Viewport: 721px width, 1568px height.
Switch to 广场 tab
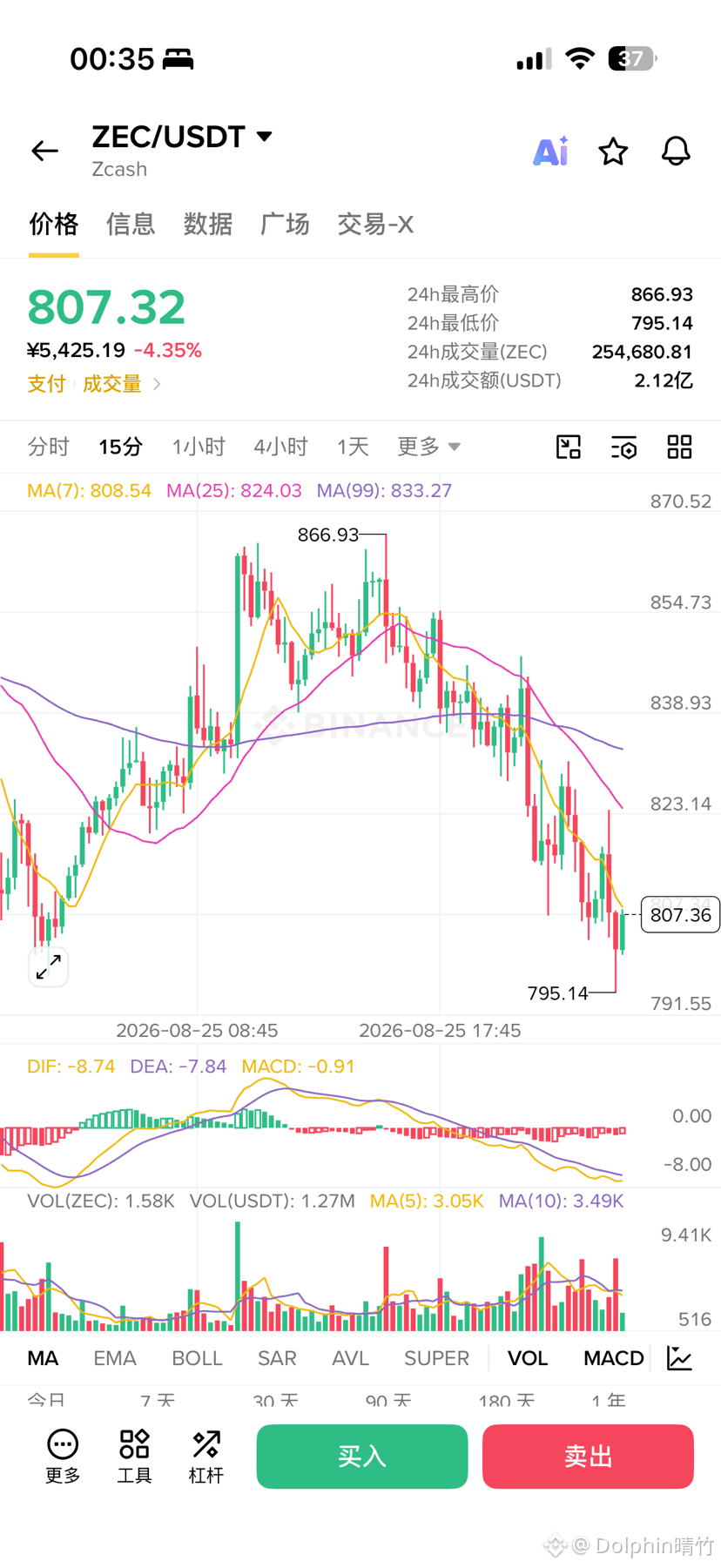[x=285, y=224]
